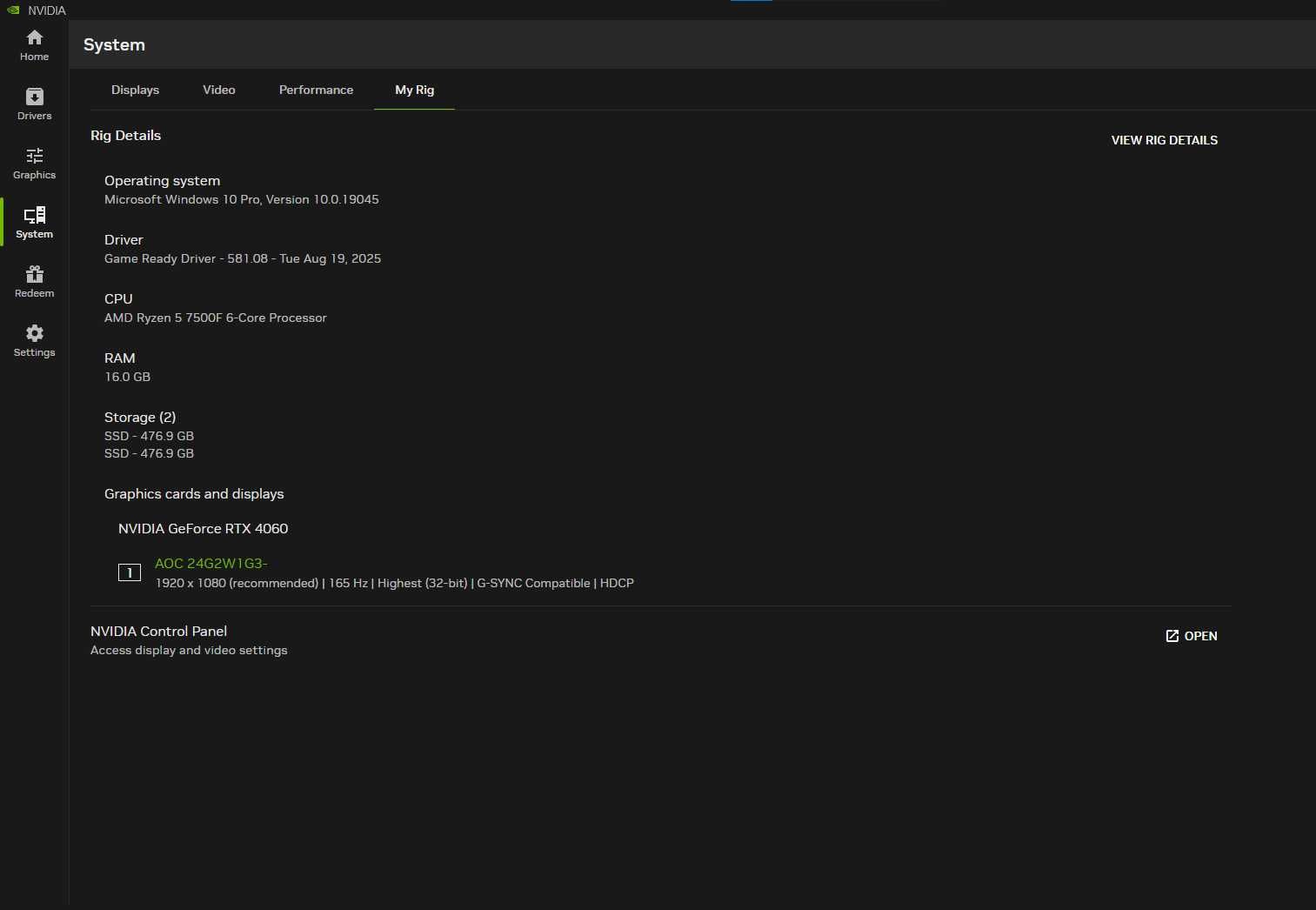
Task: Click 'Access display and video settings' text
Action: (x=189, y=650)
